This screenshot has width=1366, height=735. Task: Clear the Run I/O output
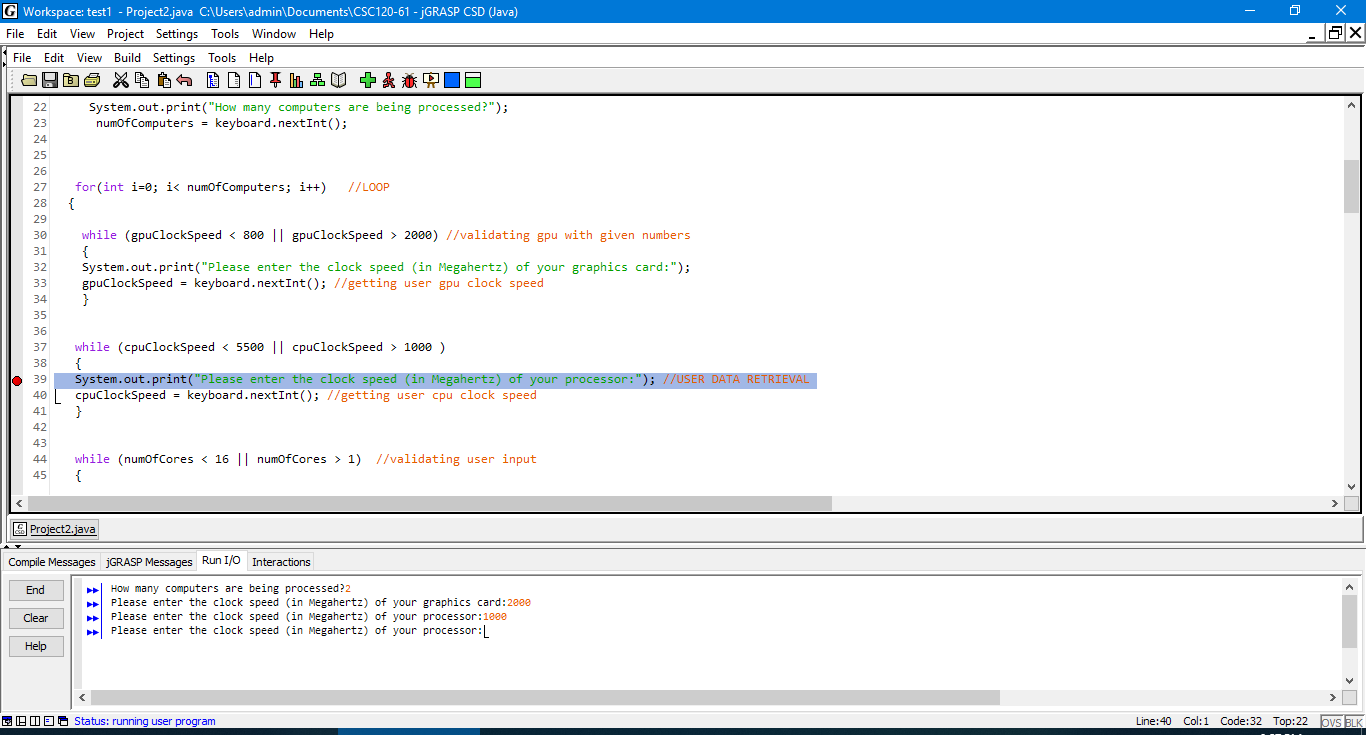click(36, 618)
